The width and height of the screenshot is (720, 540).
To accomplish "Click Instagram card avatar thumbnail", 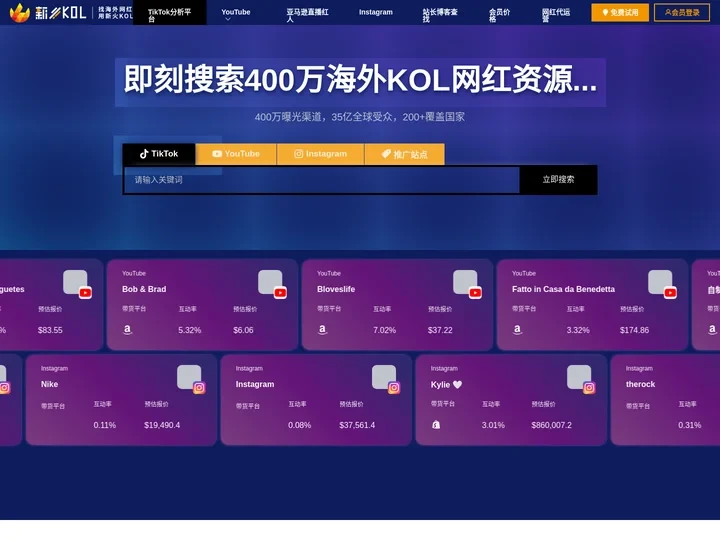I will 384,377.
